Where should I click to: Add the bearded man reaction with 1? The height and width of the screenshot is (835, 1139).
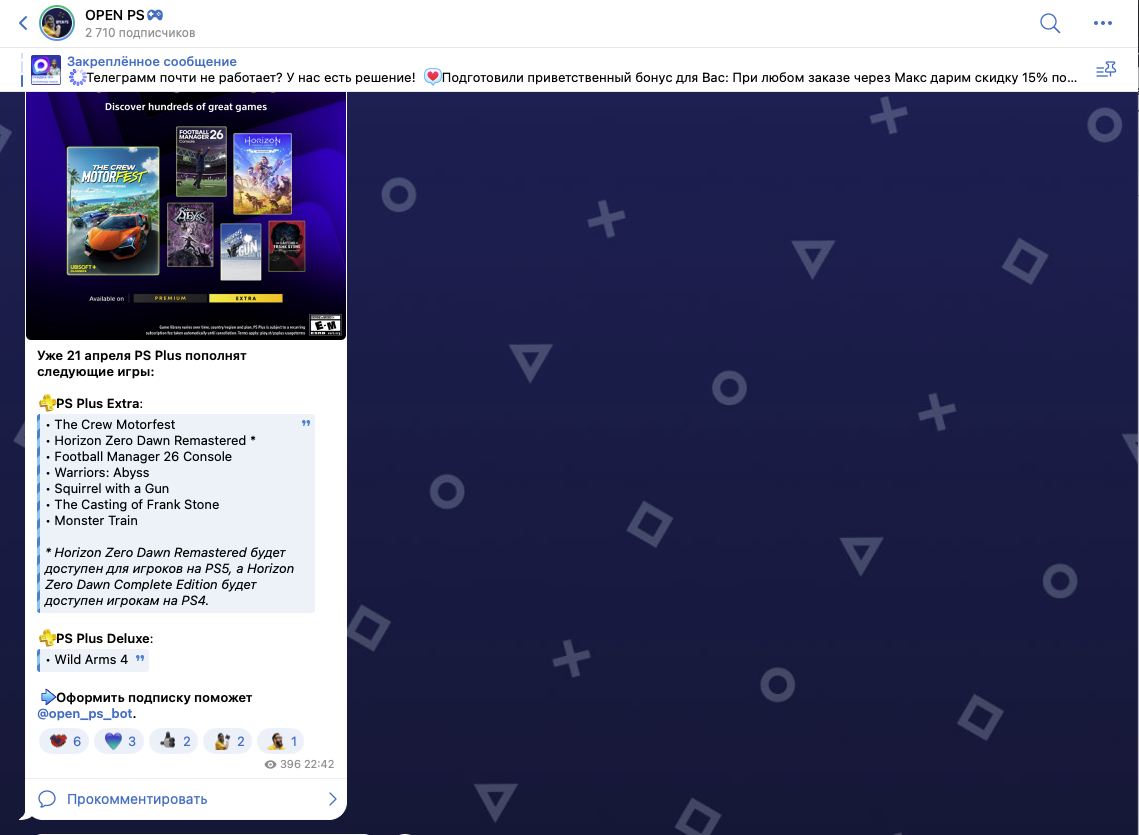281,741
